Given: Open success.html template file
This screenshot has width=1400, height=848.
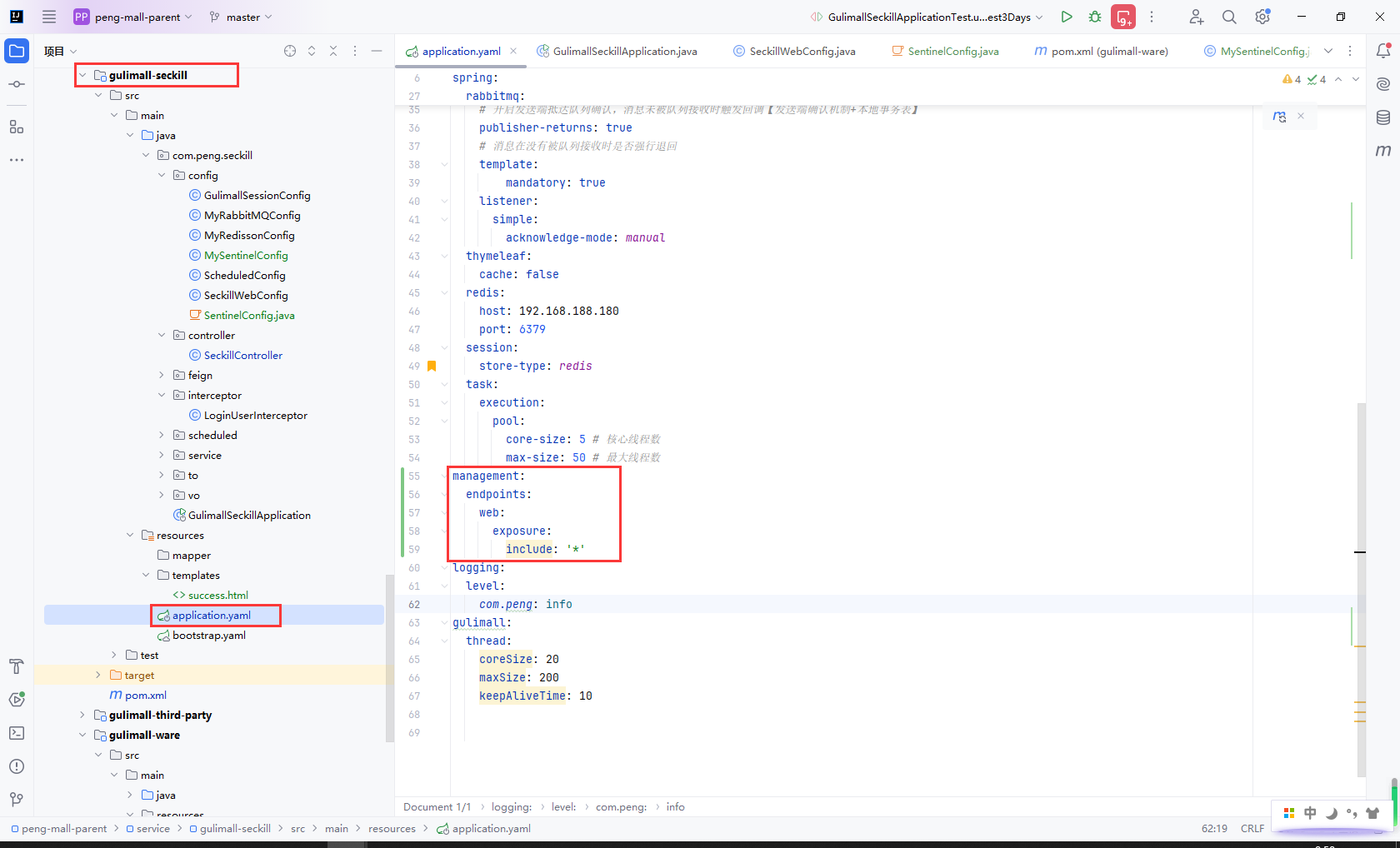Looking at the screenshot, I should (217, 595).
